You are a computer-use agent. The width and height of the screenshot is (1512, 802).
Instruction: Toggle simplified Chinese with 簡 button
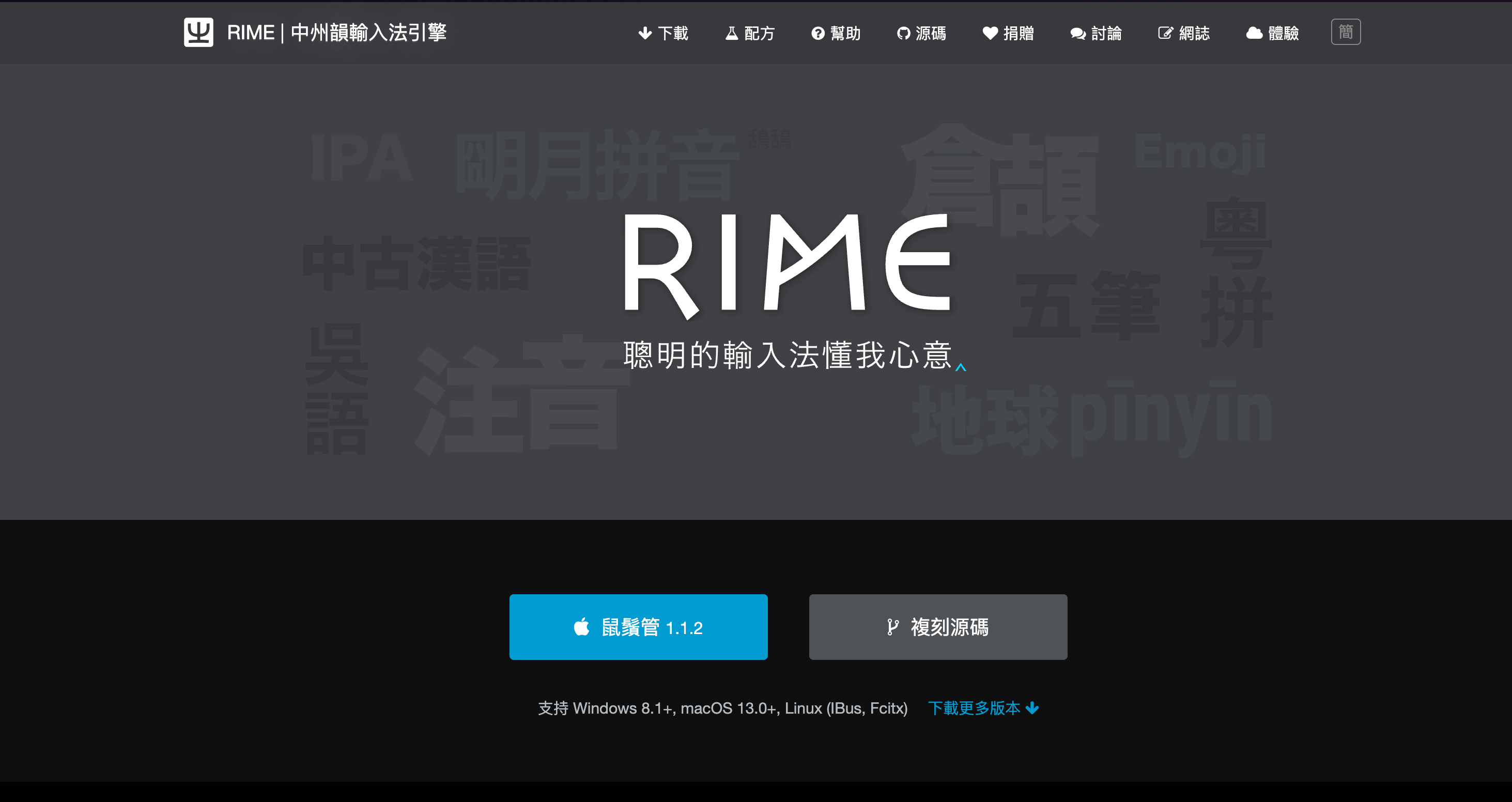[1346, 32]
